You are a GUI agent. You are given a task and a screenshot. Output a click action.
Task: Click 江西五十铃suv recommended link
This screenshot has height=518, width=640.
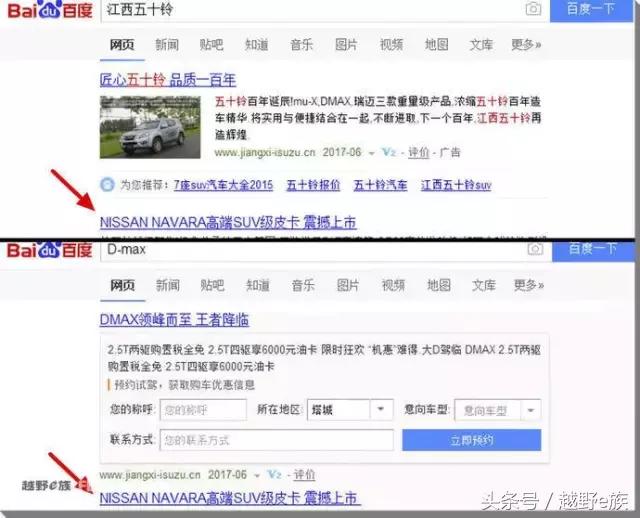pos(456,185)
